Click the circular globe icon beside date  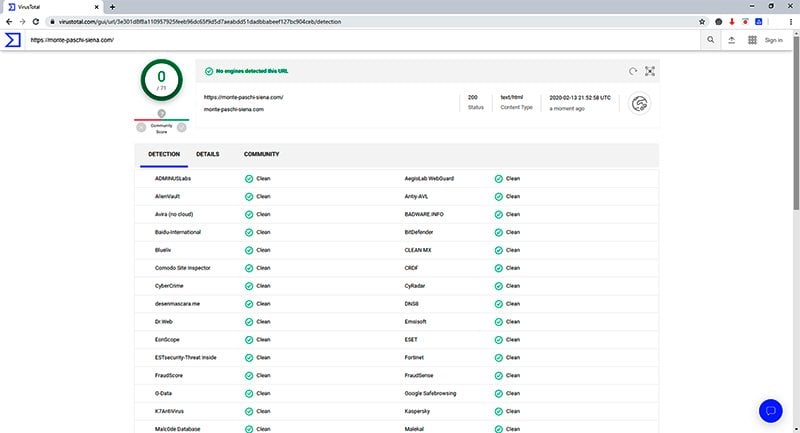coord(639,104)
